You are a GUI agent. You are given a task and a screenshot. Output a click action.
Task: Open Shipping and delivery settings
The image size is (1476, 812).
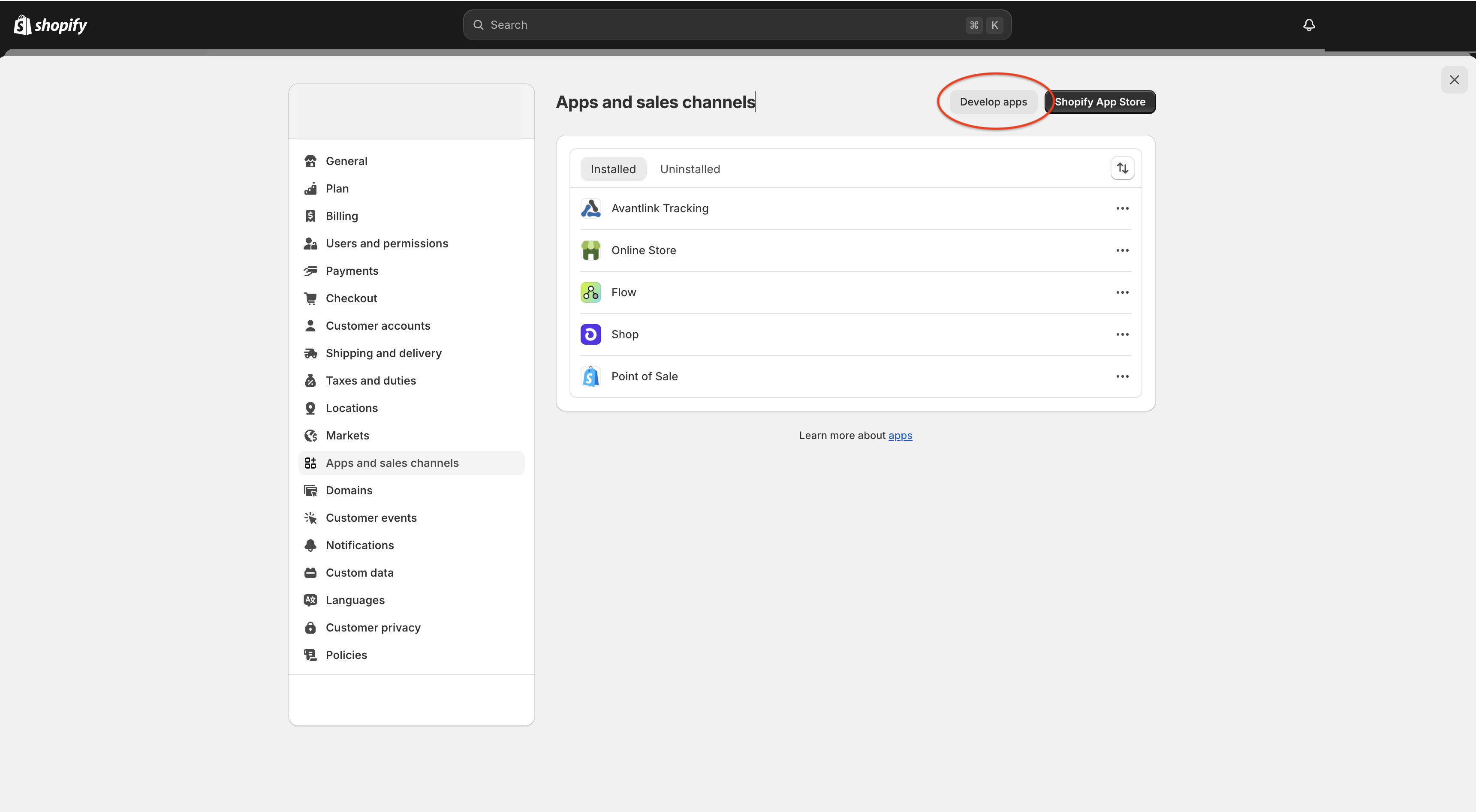pos(411,354)
